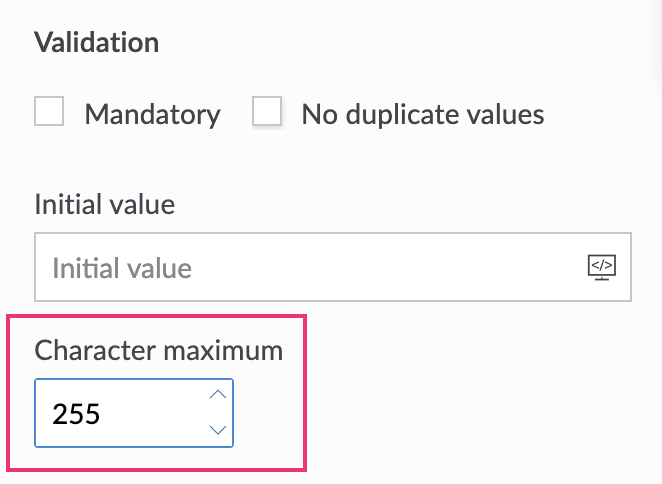Place cursor after 255 in the number field

(x=103, y=413)
